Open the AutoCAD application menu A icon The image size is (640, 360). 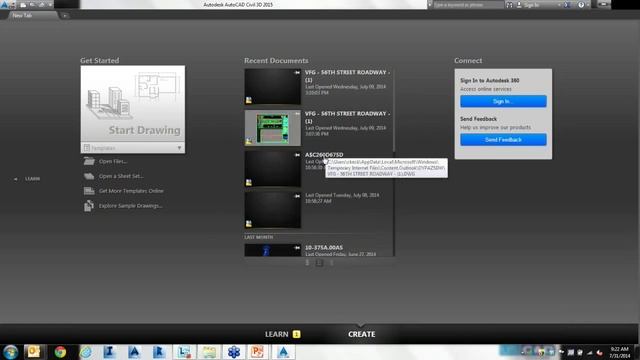tap(5, 4)
